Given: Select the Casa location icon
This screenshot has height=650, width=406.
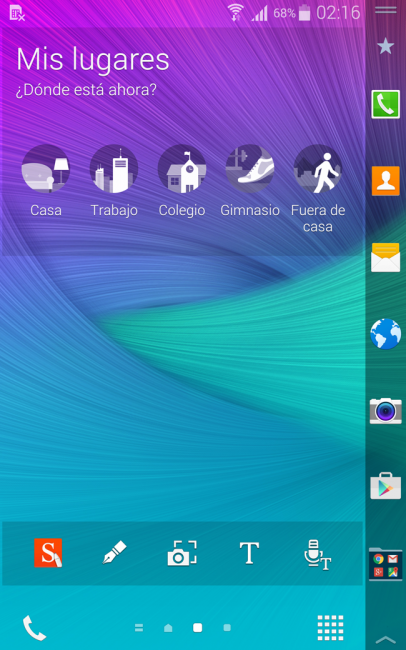Looking at the screenshot, I should pos(46,168).
